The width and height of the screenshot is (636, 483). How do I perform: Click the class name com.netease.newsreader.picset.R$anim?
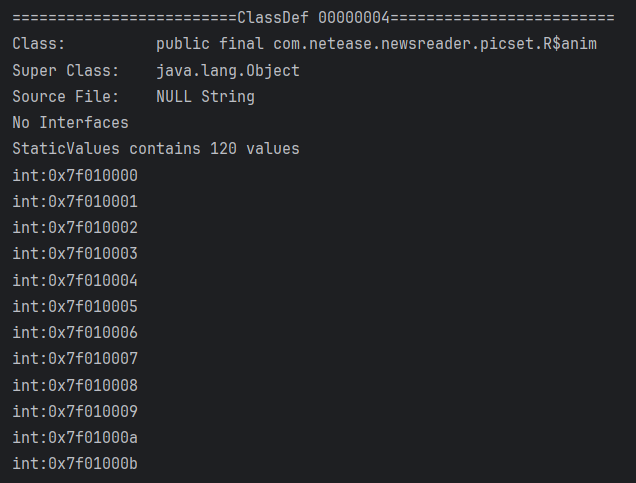click(435, 44)
